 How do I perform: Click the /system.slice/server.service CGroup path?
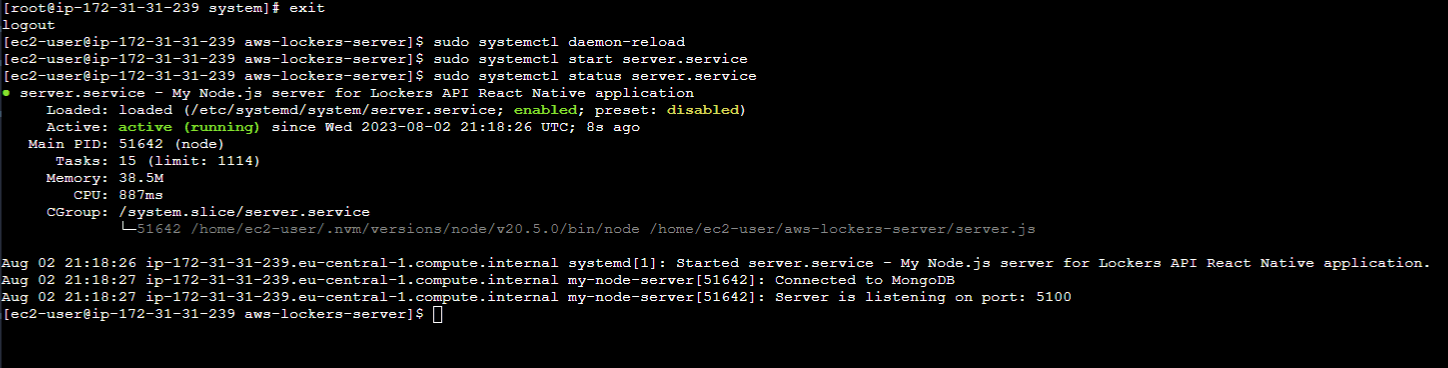(x=244, y=212)
